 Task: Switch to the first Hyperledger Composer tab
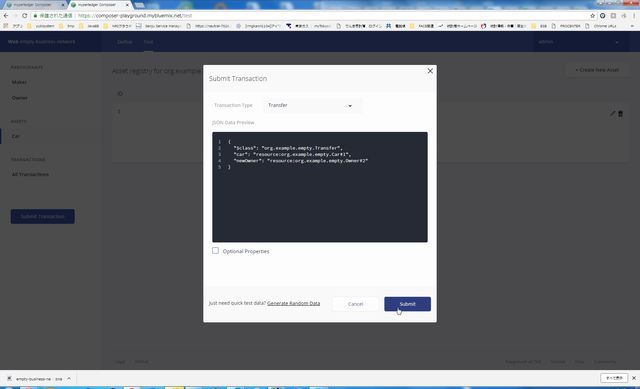[x=33, y=4]
